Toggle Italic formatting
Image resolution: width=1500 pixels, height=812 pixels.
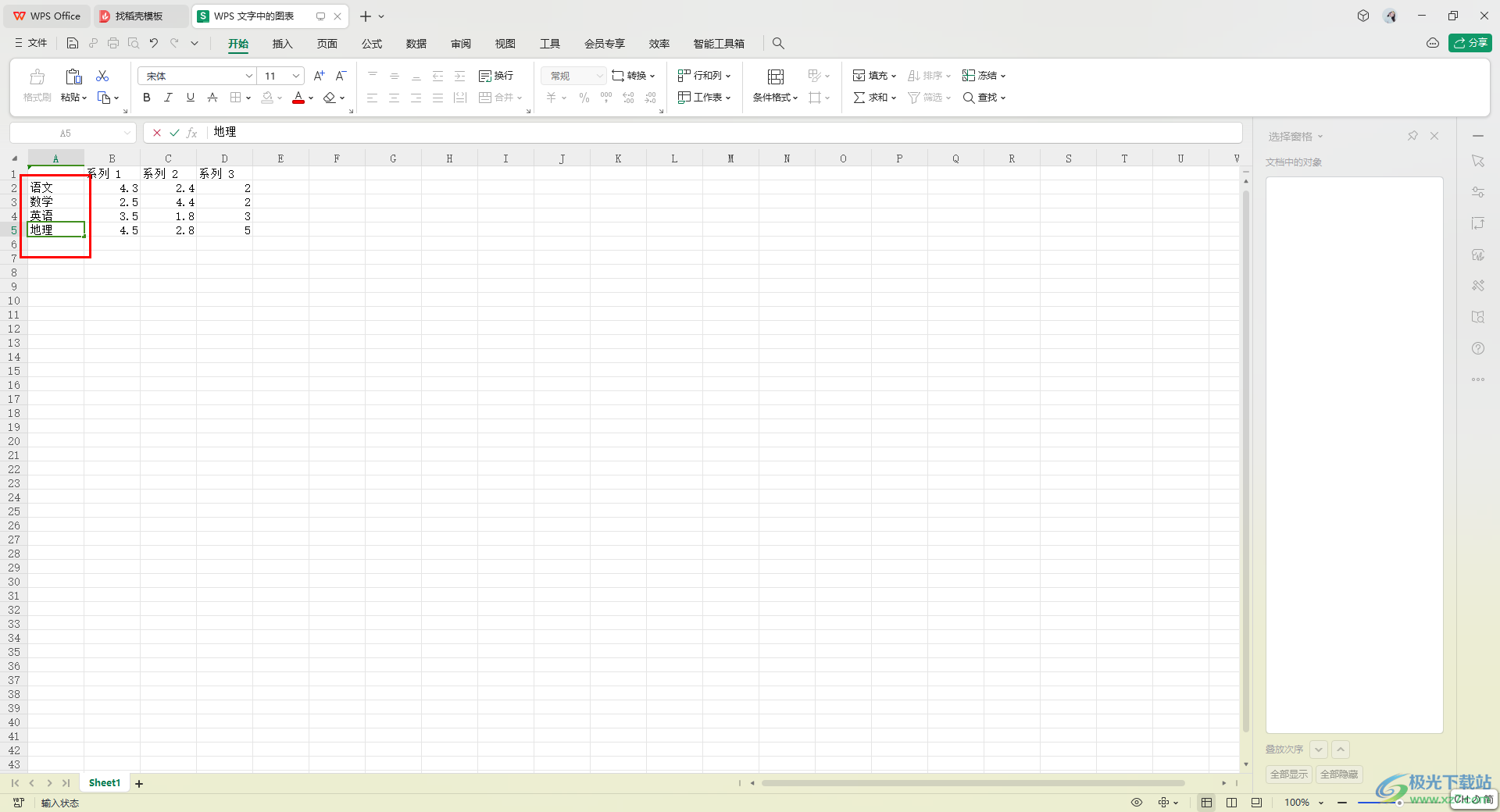pyautogui.click(x=169, y=98)
